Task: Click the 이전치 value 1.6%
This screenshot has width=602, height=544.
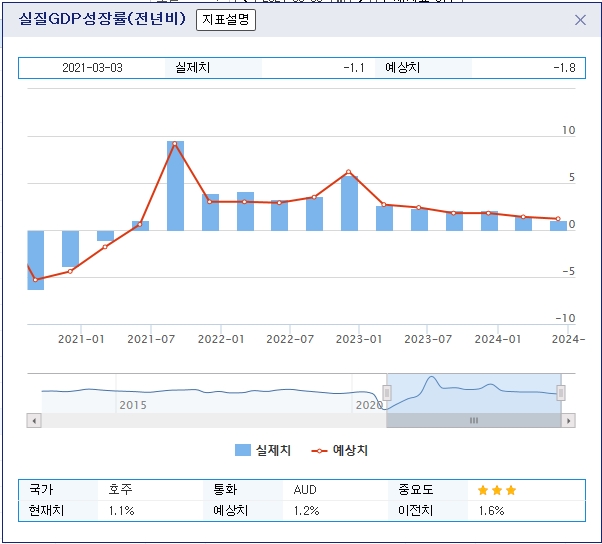Action: point(491,511)
